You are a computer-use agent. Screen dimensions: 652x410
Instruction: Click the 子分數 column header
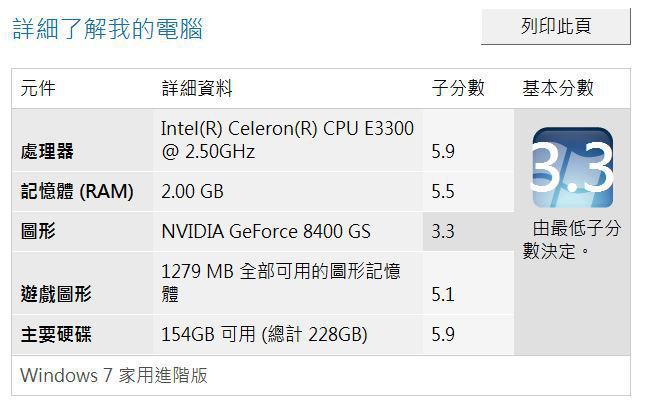click(x=458, y=88)
